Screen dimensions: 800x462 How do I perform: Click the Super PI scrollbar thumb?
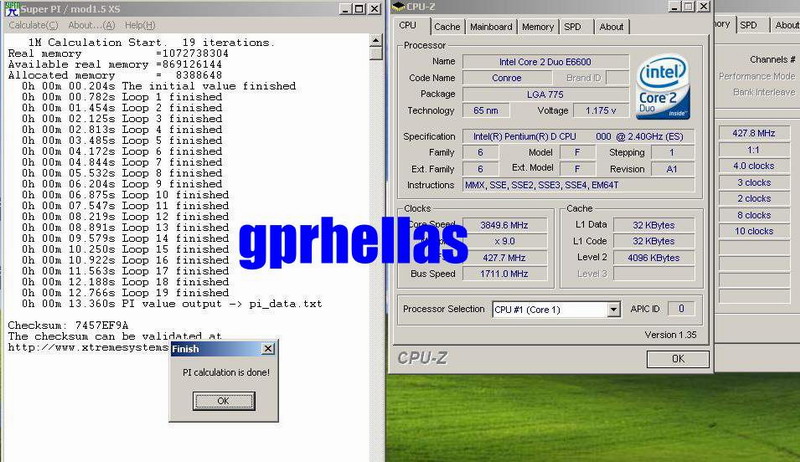pos(376,53)
